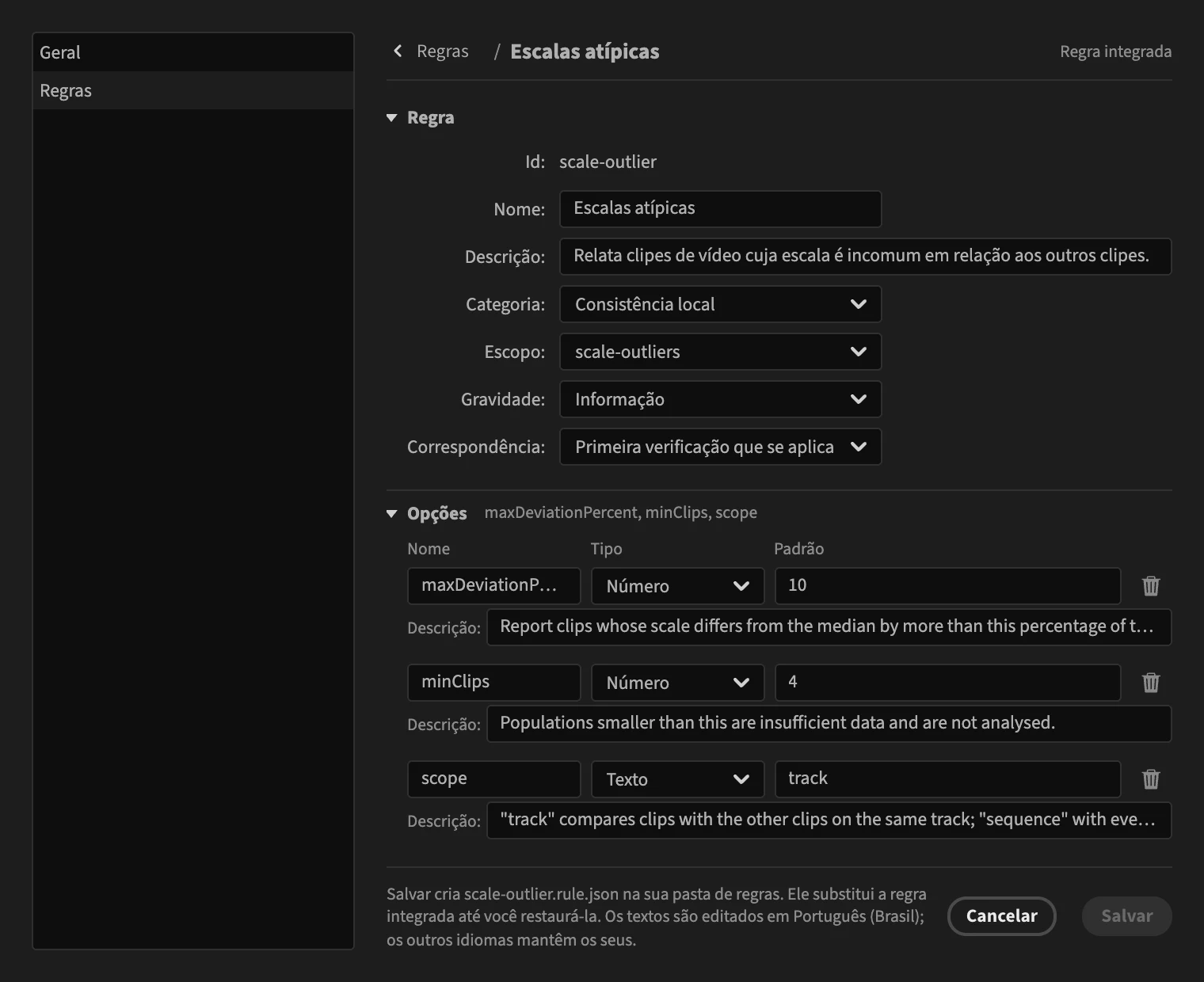Open the Escopo dropdown showing scale-outliers
Screen dimensions: 1204x982
(720, 352)
